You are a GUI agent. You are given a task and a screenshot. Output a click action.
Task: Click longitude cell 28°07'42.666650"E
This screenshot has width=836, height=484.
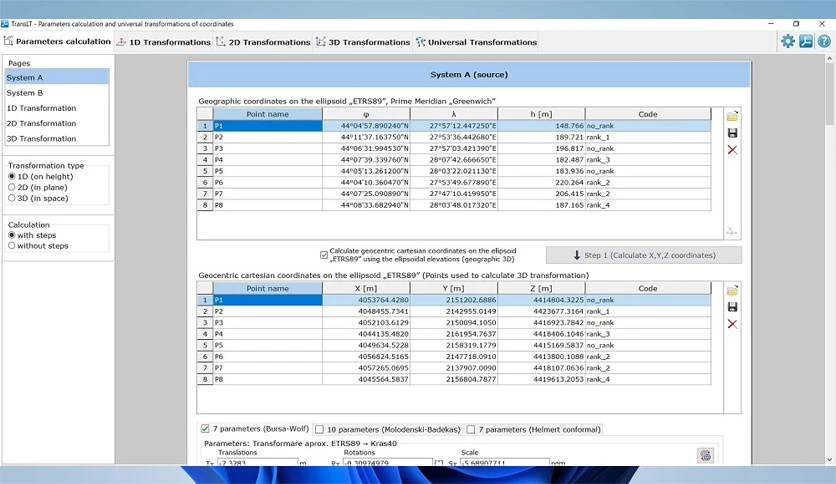pyautogui.click(x=454, y=160)
